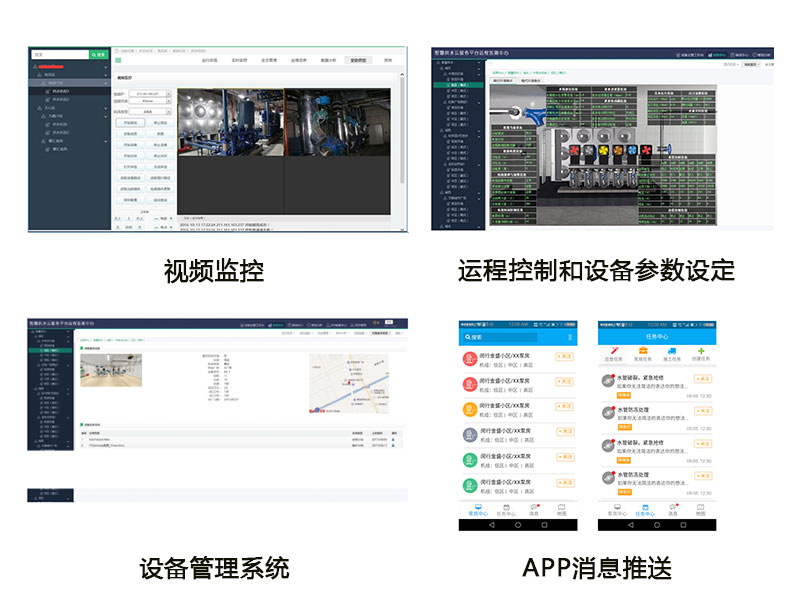Image resolution: width=800 pixels, height=600 pixels.
Task: Open the map icon in right phone's bottom bar
Action: 701,509
